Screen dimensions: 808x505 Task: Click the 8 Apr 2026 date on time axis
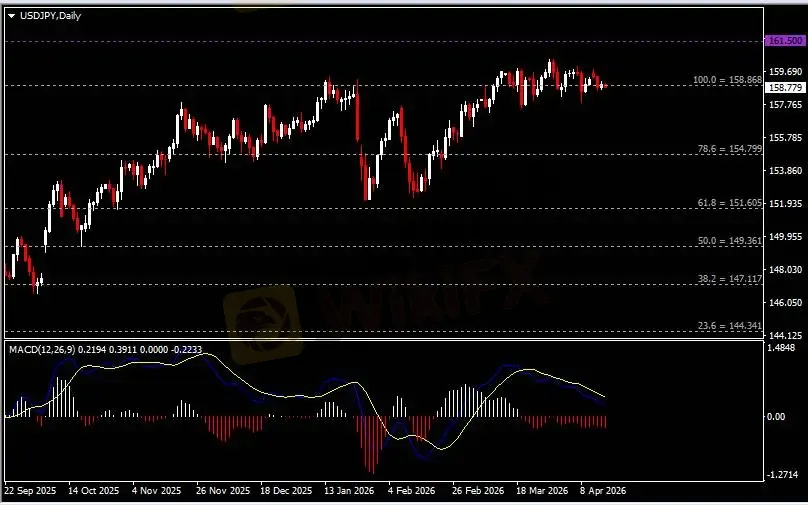(601, 491)
